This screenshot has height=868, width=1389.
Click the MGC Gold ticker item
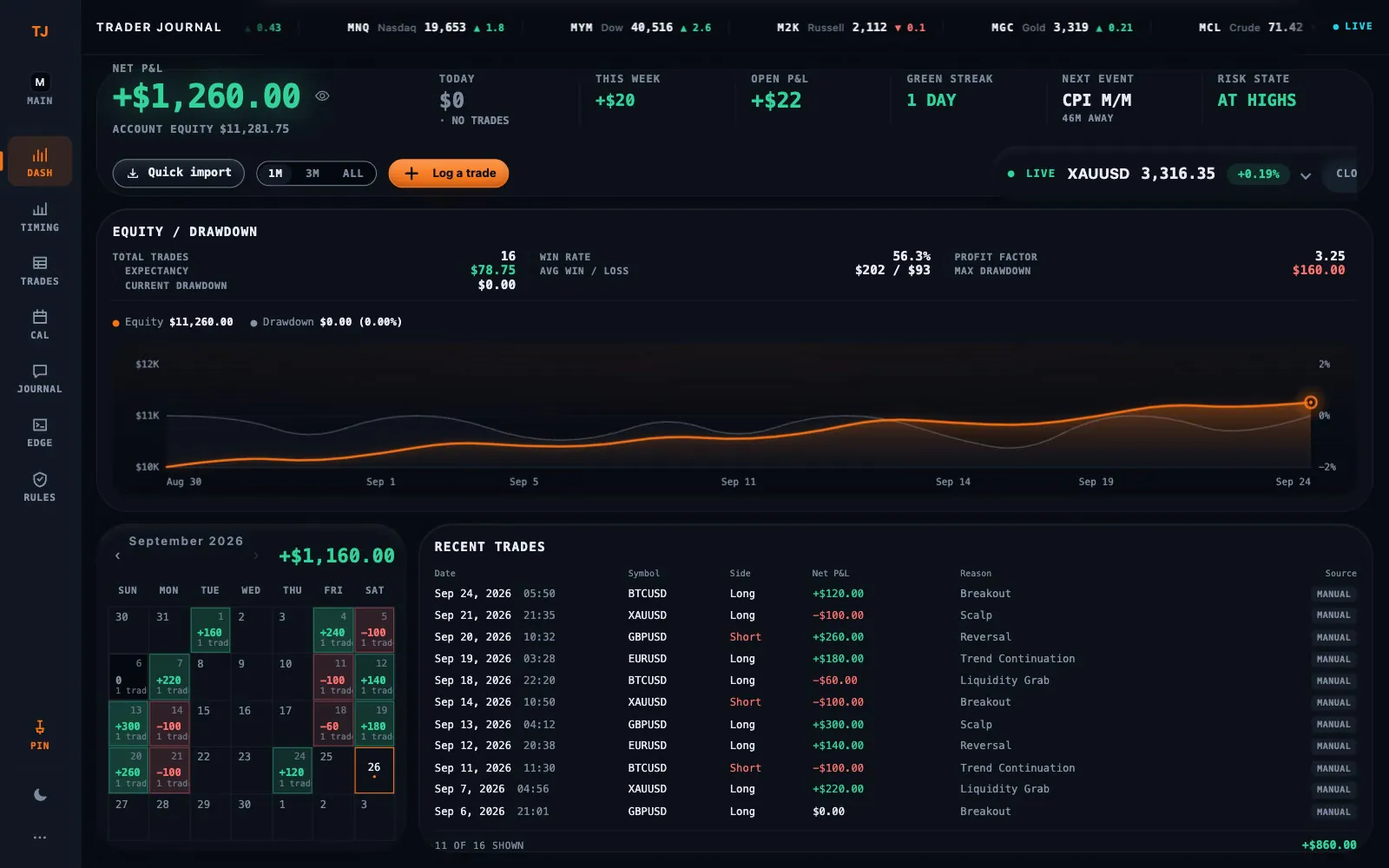[1062, 28]
